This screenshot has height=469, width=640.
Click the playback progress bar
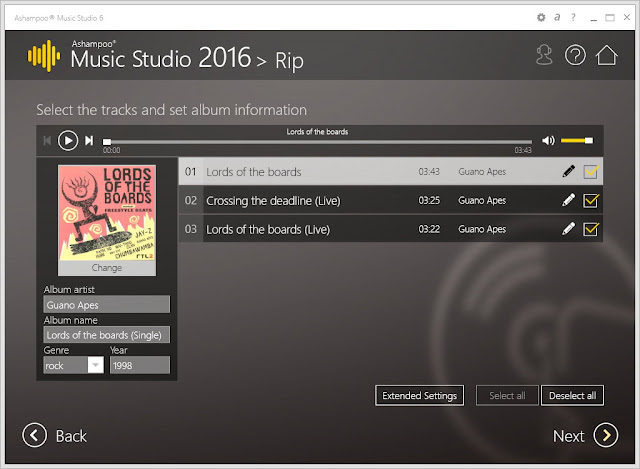pyautogui.click(x=317, y=142)
